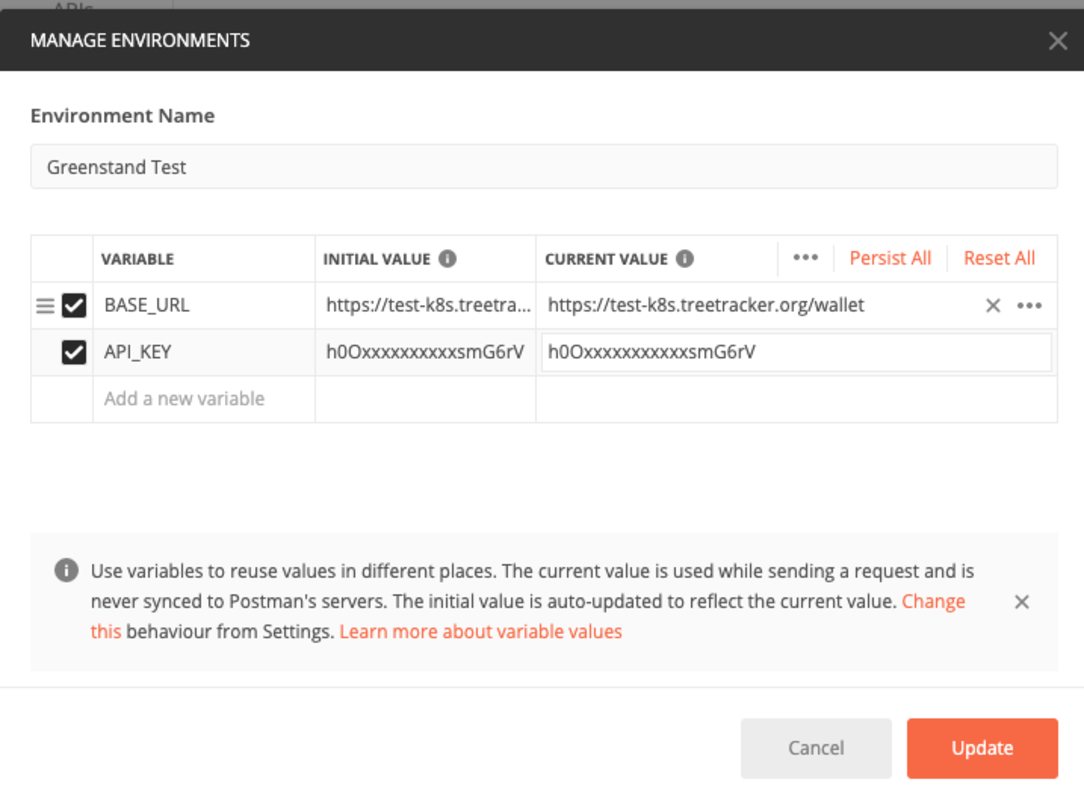The width and height of the screenshot is (1084, 800).
Task: Focus the Environment Name field
Action: click(544, 167)
